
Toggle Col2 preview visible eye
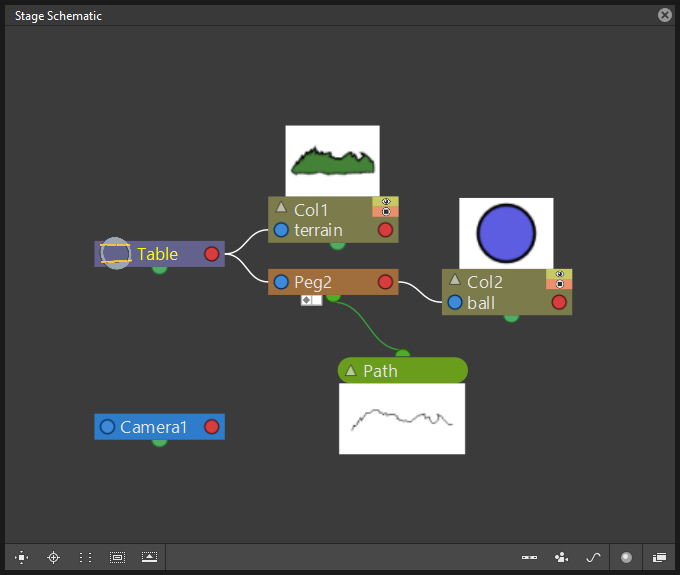point(559,274)
